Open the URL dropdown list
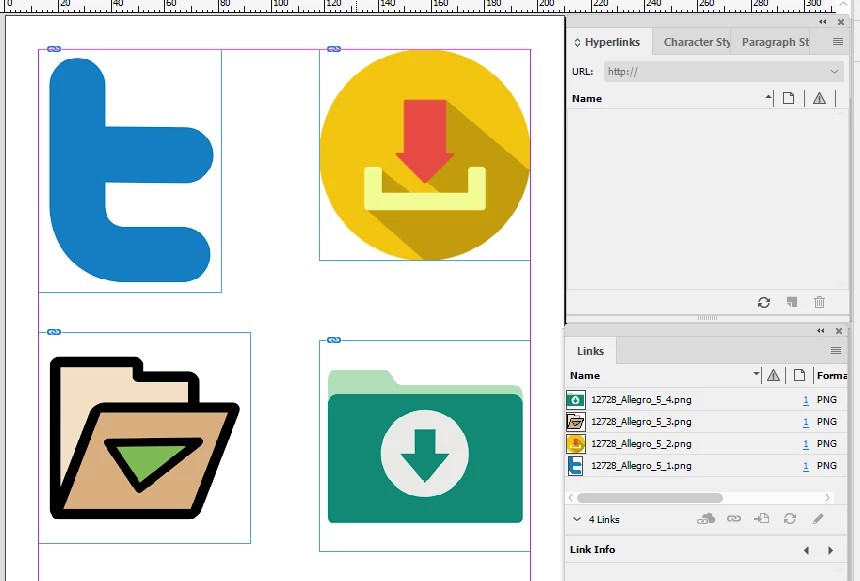 click(834, 71)
